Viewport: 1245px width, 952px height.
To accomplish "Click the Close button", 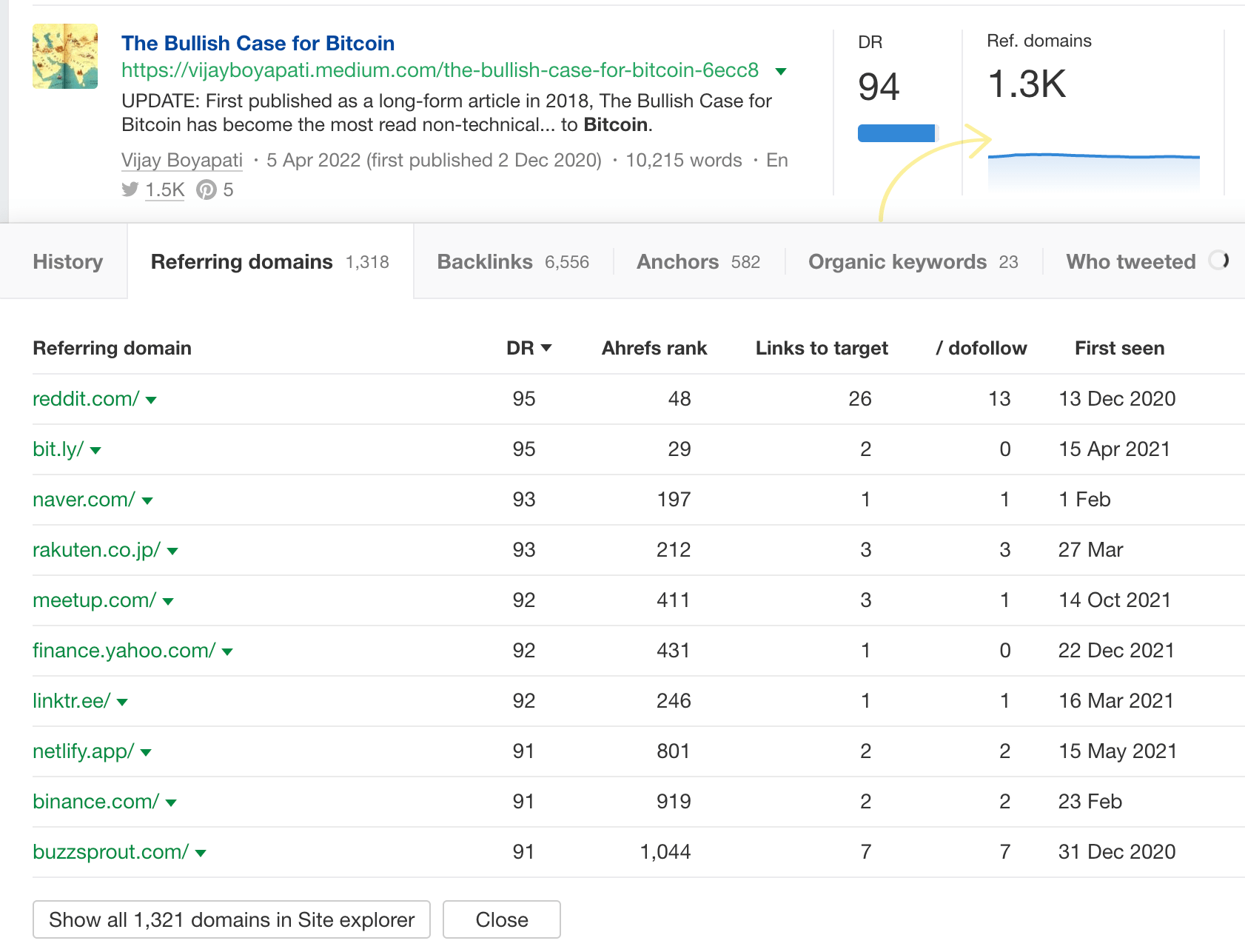I will (x=501, y=919).
